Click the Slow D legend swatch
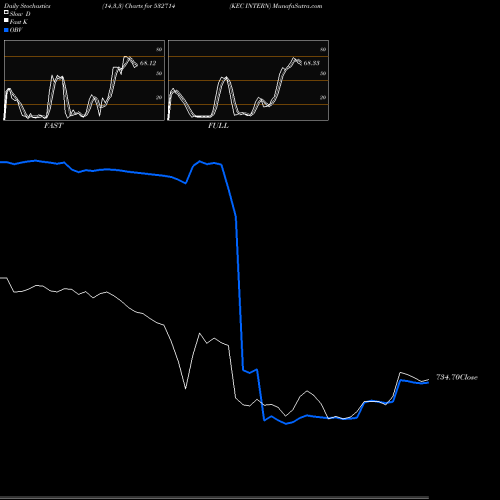 click(6, 13)
